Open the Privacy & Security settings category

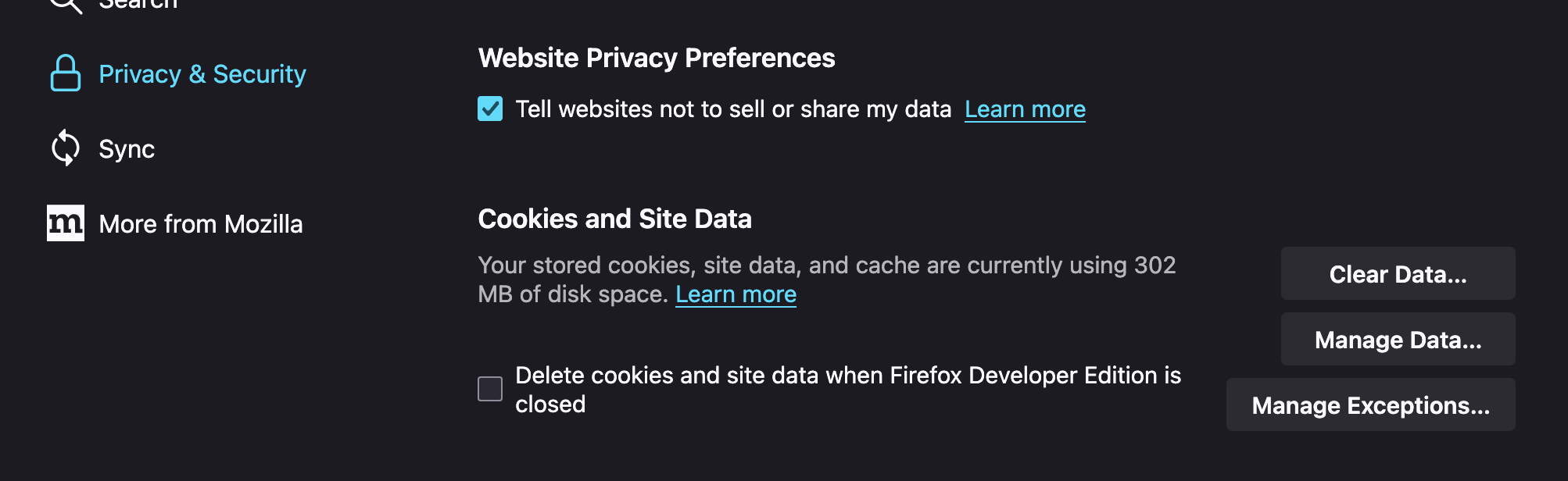click(202, 74)
